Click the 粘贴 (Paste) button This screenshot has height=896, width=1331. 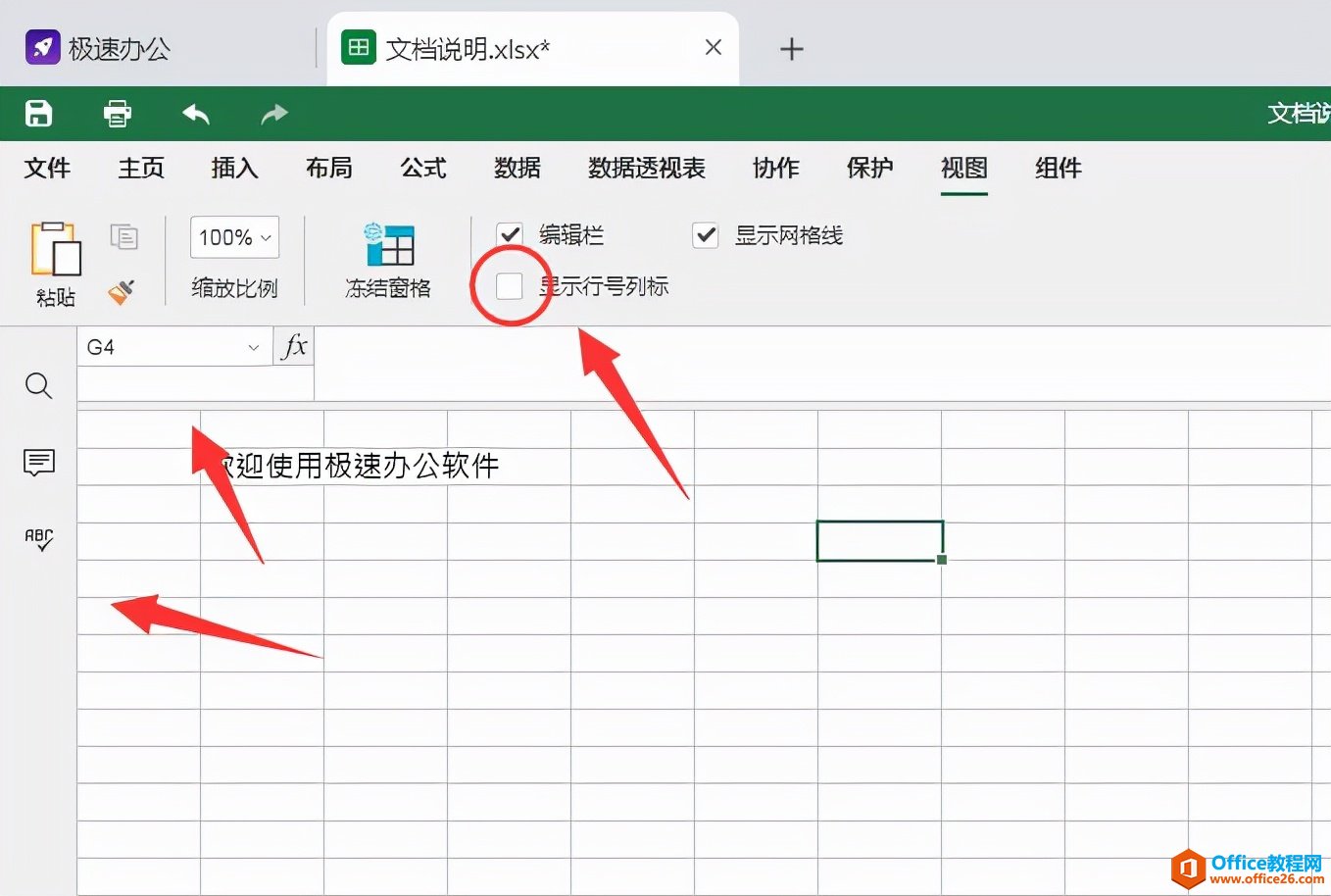56,260
